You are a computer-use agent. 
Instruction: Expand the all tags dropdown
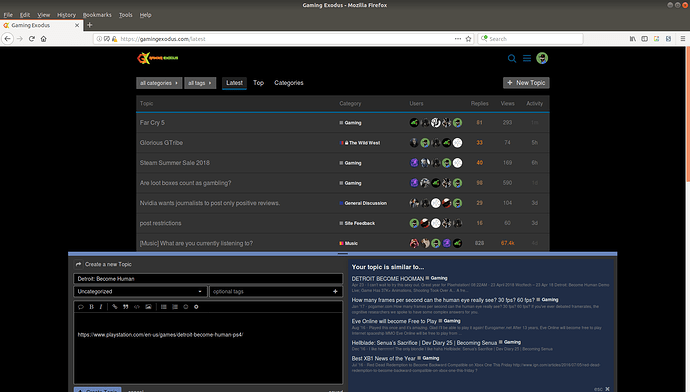(x=200, y=83)
